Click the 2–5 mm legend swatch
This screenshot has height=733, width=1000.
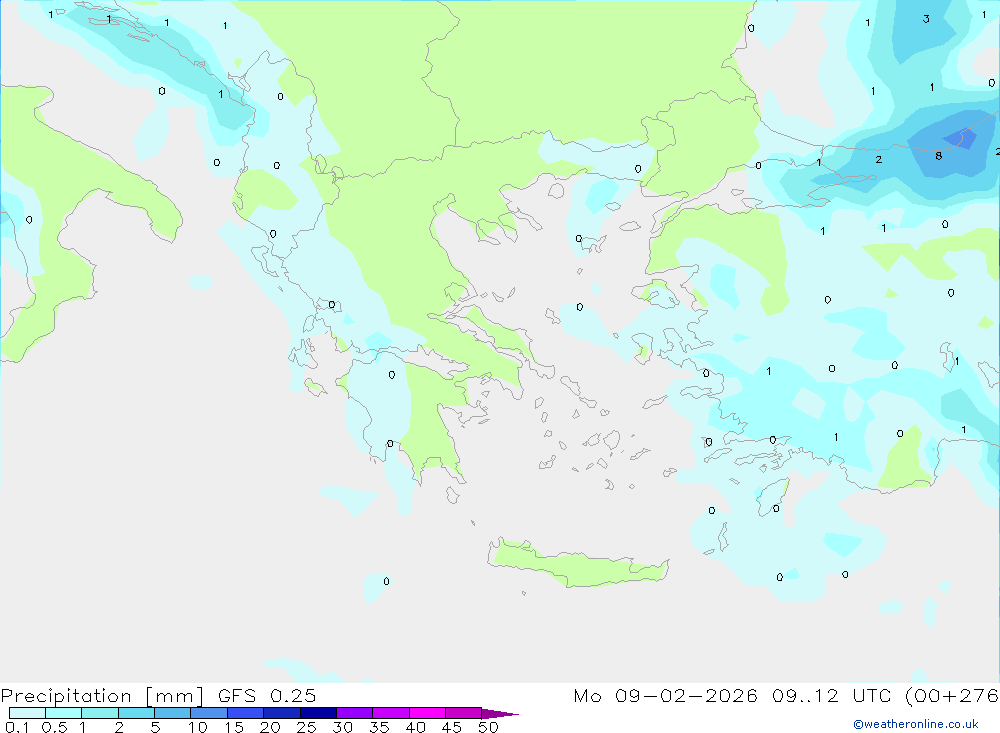(x=136, y=713)
